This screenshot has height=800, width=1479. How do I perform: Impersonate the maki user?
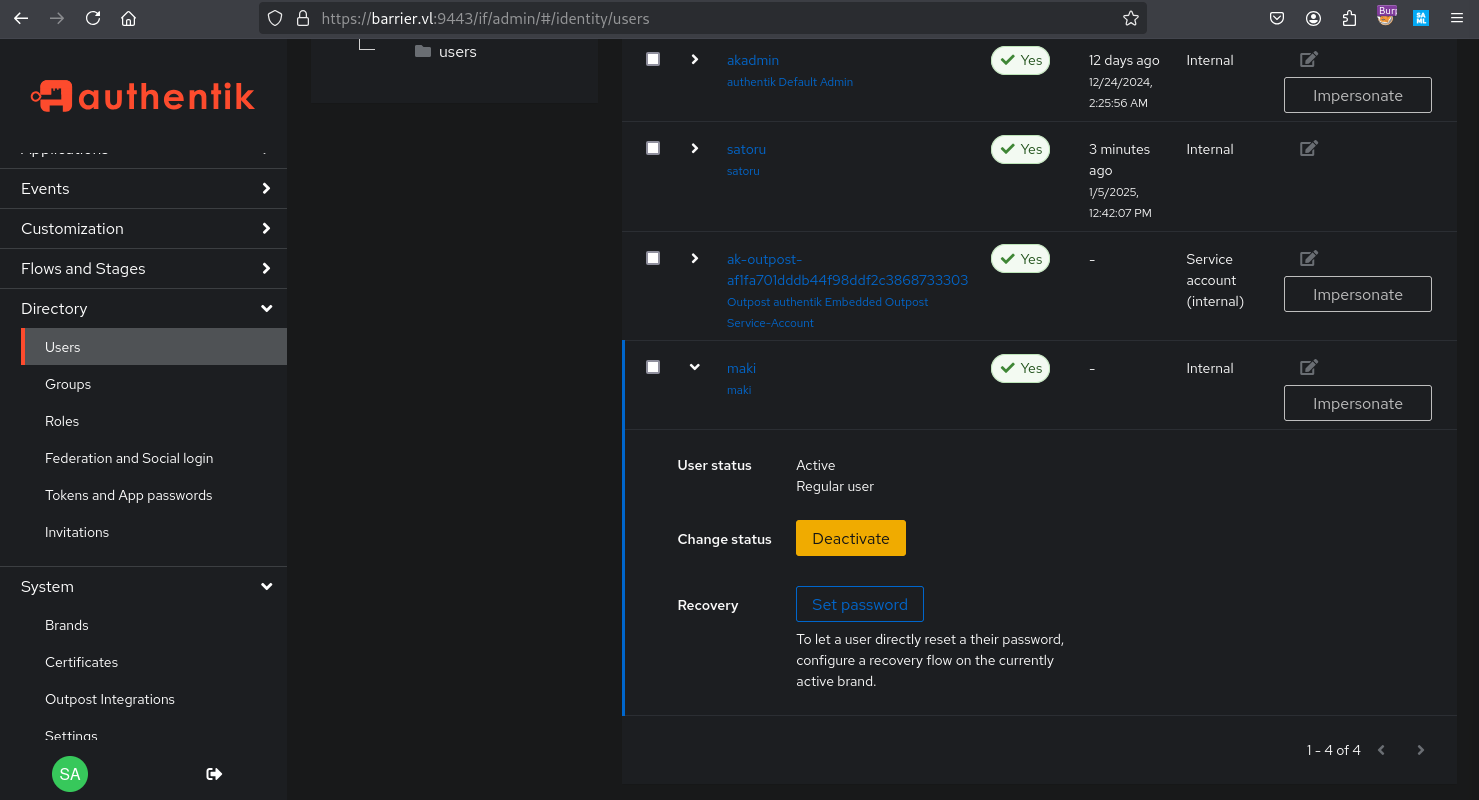(1357, 404)
